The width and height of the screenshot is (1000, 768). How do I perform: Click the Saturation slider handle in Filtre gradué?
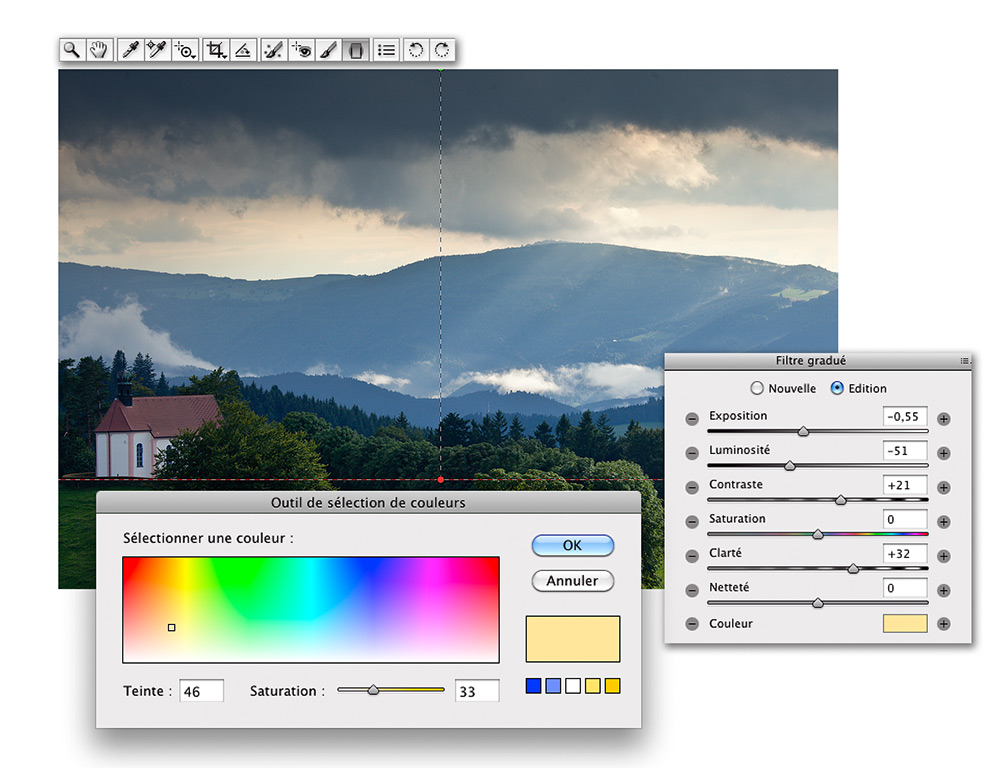coord(818,535)
